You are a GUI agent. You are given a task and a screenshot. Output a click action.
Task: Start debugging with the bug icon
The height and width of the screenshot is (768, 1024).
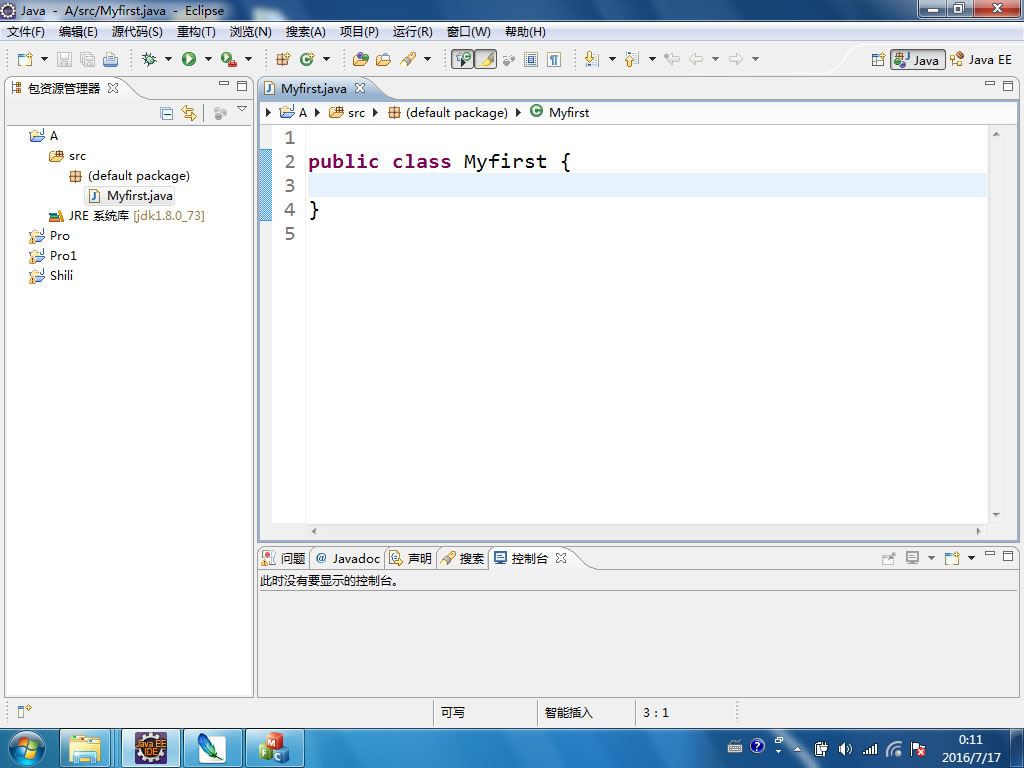point(150,59)
